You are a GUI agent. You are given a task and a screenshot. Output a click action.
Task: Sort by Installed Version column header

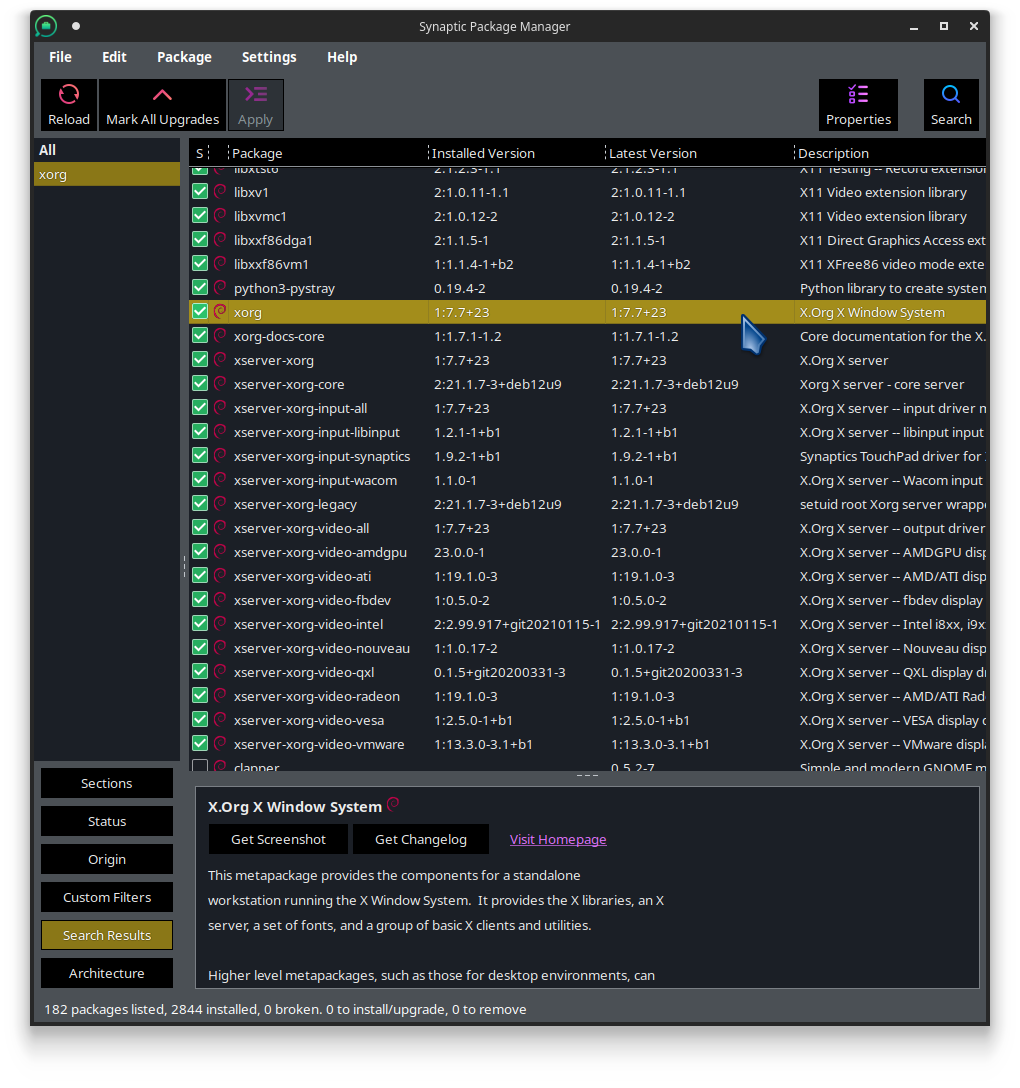point(516,153)
